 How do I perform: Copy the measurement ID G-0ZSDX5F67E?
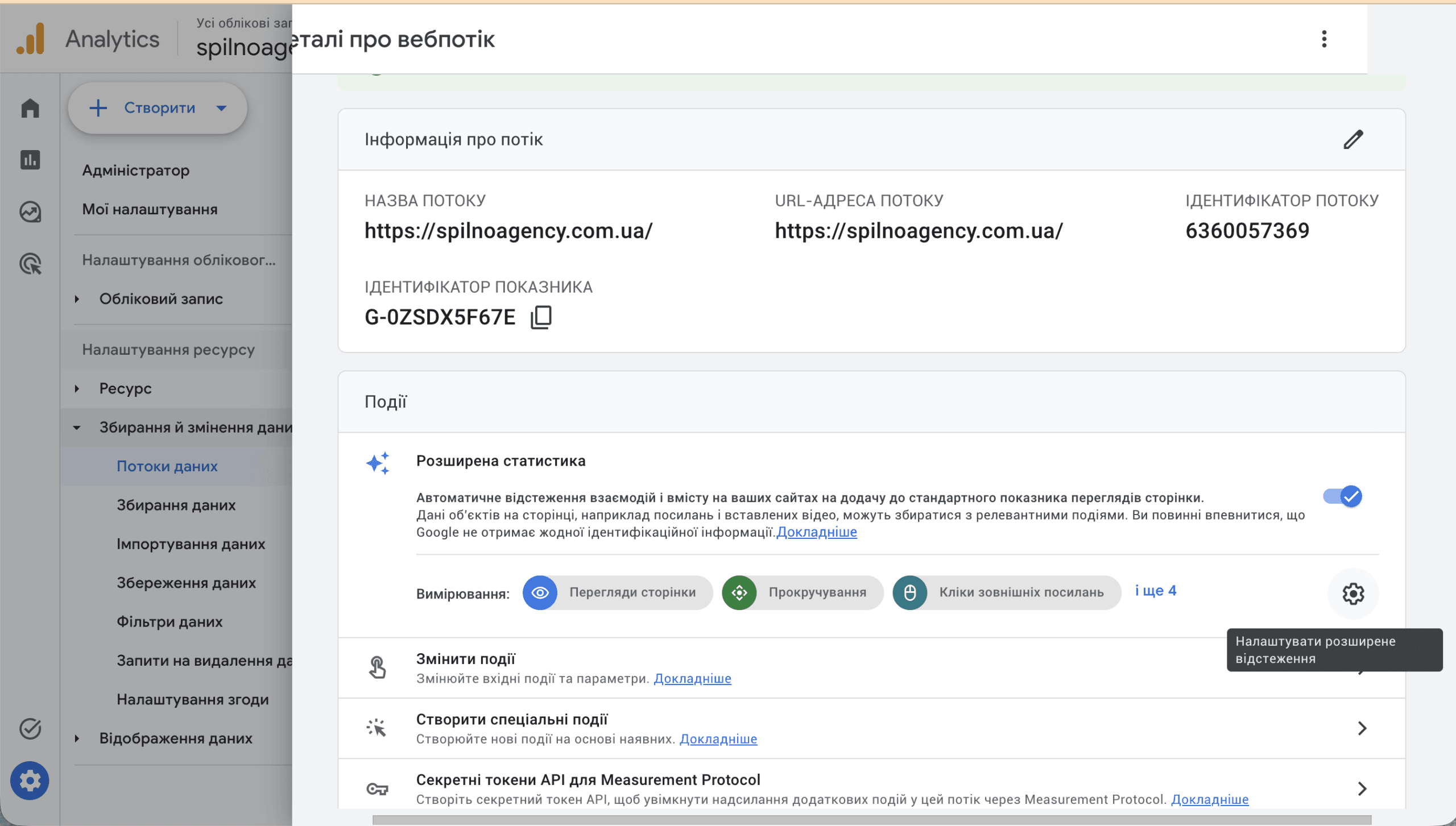pos(541,317)
